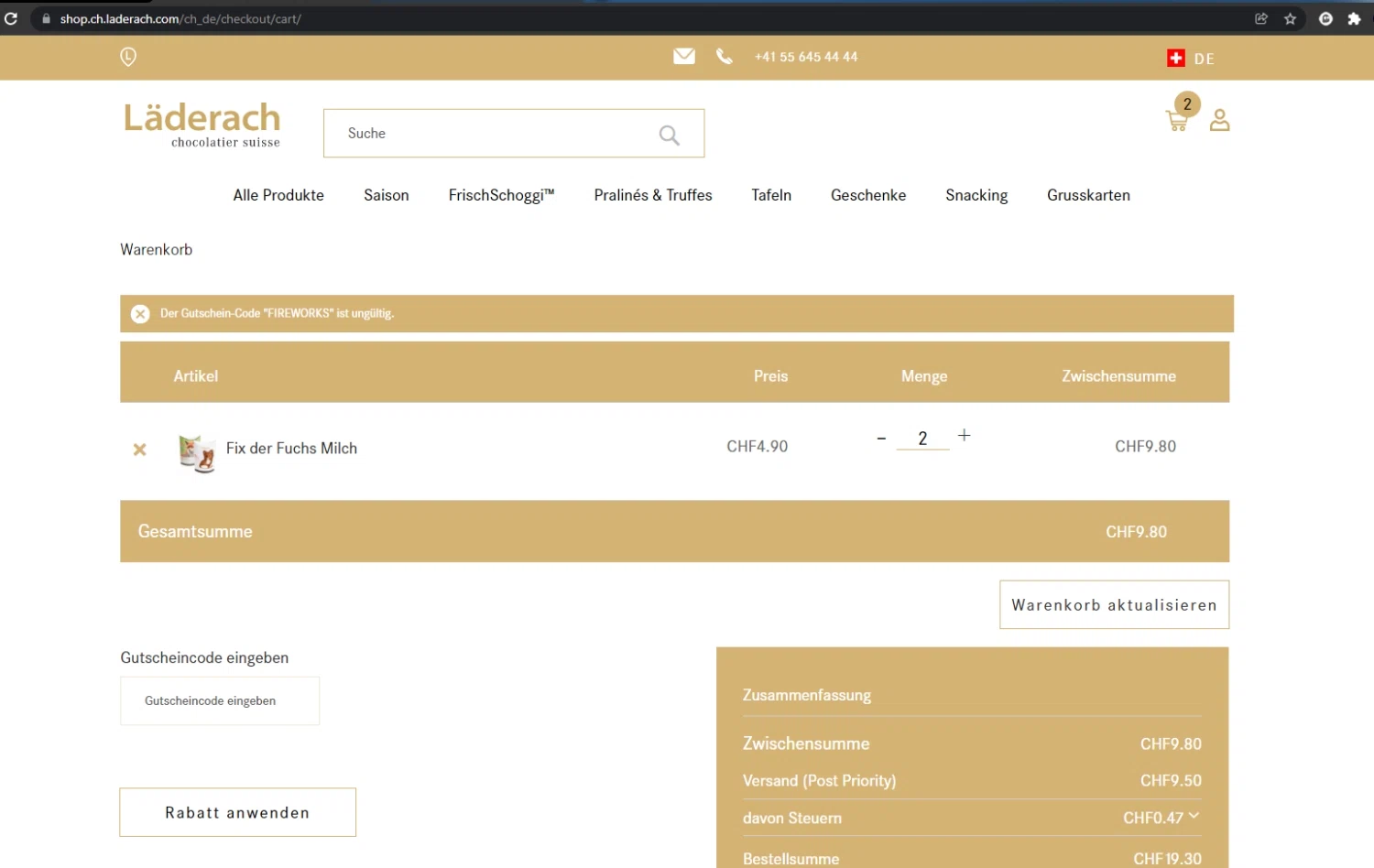Go to homepage via Läderach logo
Viewport: 1374px width, 868px height.
(202, 125)
